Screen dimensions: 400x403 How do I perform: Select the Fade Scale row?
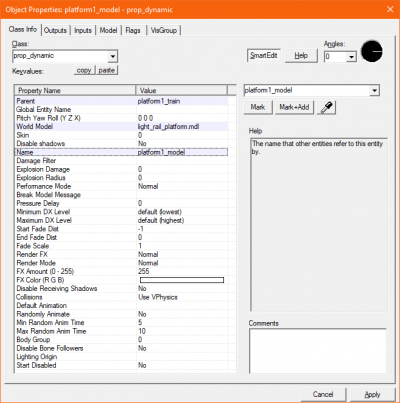[122, 246]
